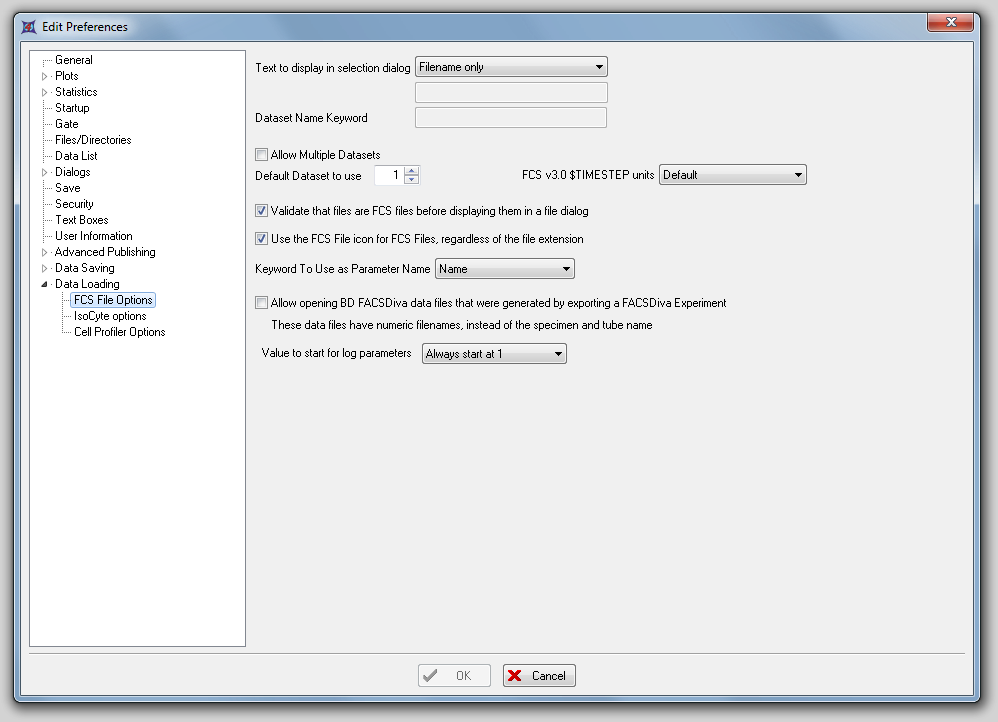
Task: Open the Files/Directories preferences page
Action: (93, 140)
